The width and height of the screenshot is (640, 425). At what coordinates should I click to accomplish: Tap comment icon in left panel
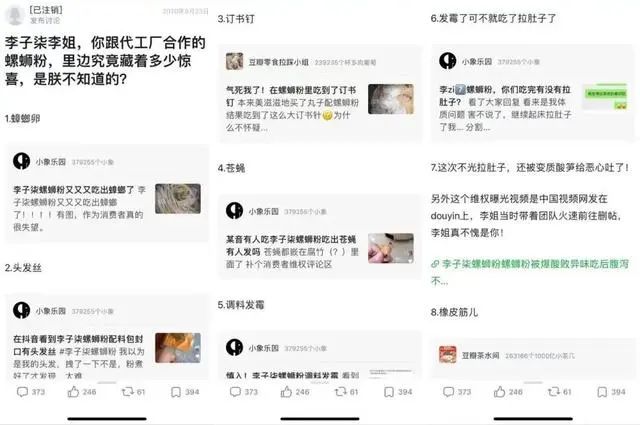click(x=22, y=392)
